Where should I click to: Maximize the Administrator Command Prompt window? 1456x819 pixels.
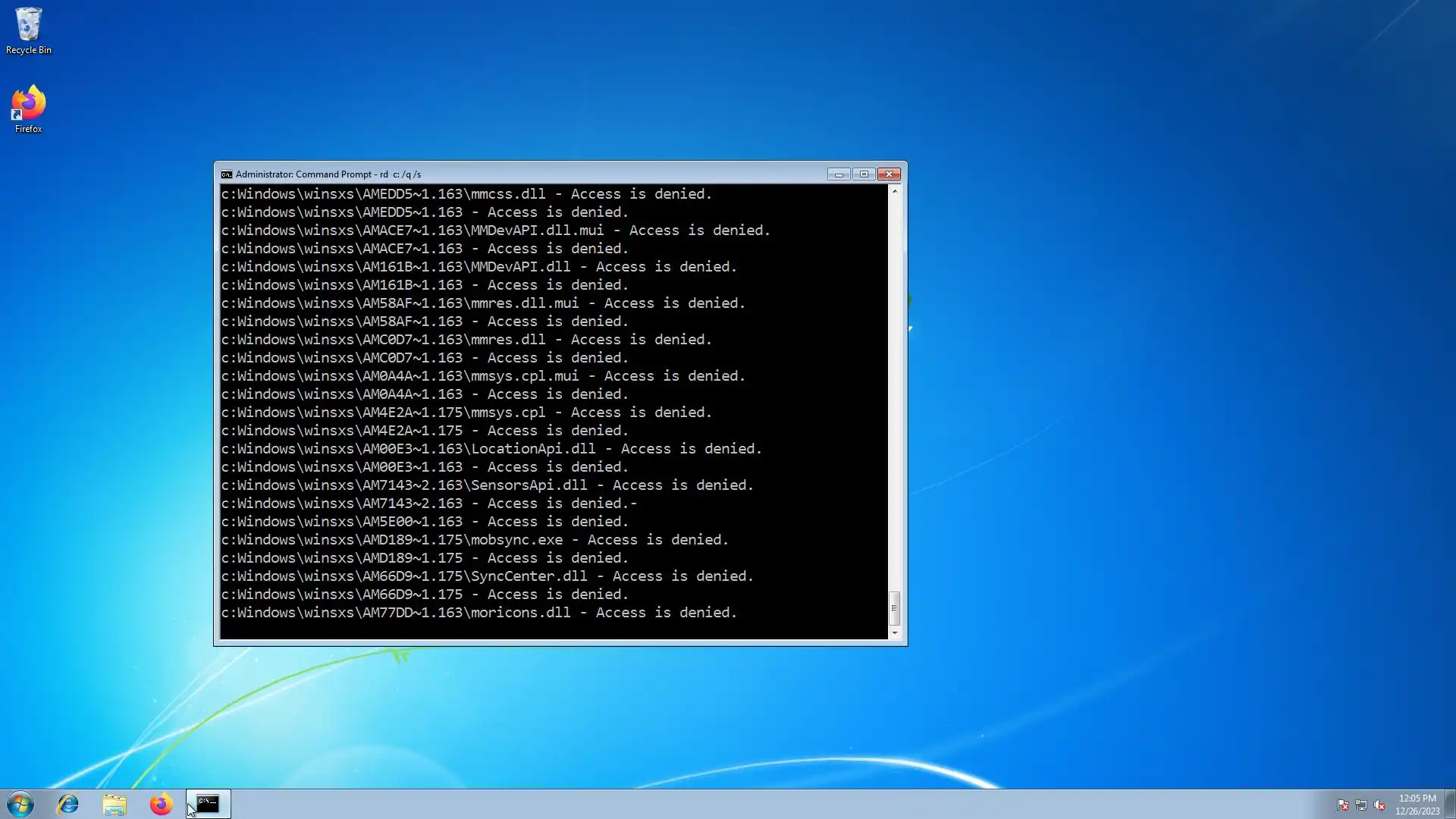click(864, 174)
